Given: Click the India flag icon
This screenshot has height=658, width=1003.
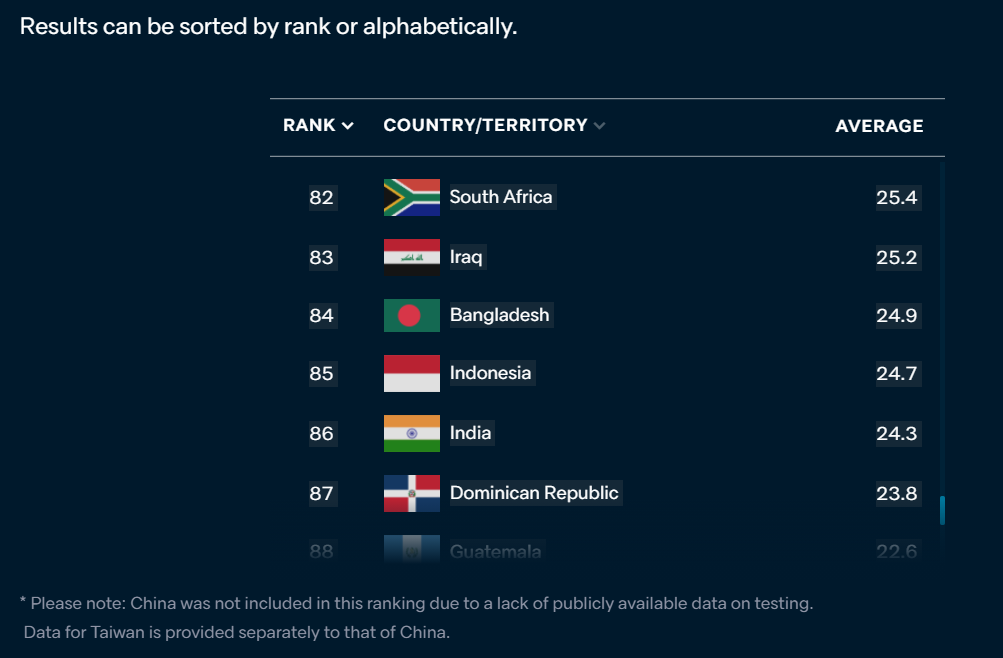Looking at the screenshot, I should point(411,433).
